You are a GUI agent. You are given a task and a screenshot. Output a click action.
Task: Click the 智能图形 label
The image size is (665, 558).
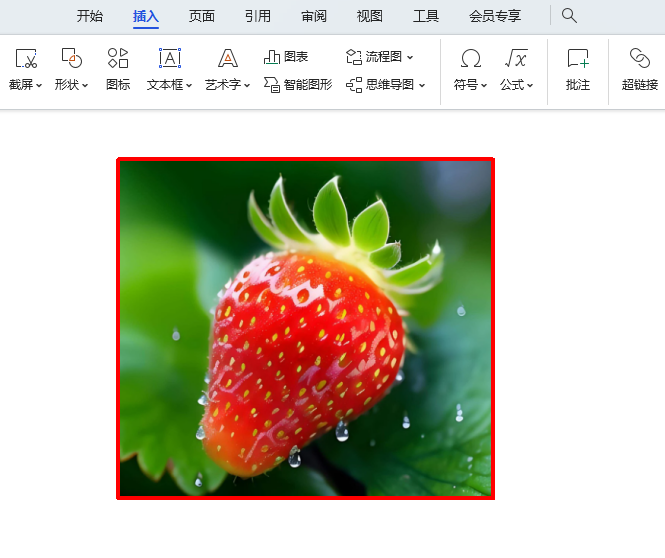307,85
